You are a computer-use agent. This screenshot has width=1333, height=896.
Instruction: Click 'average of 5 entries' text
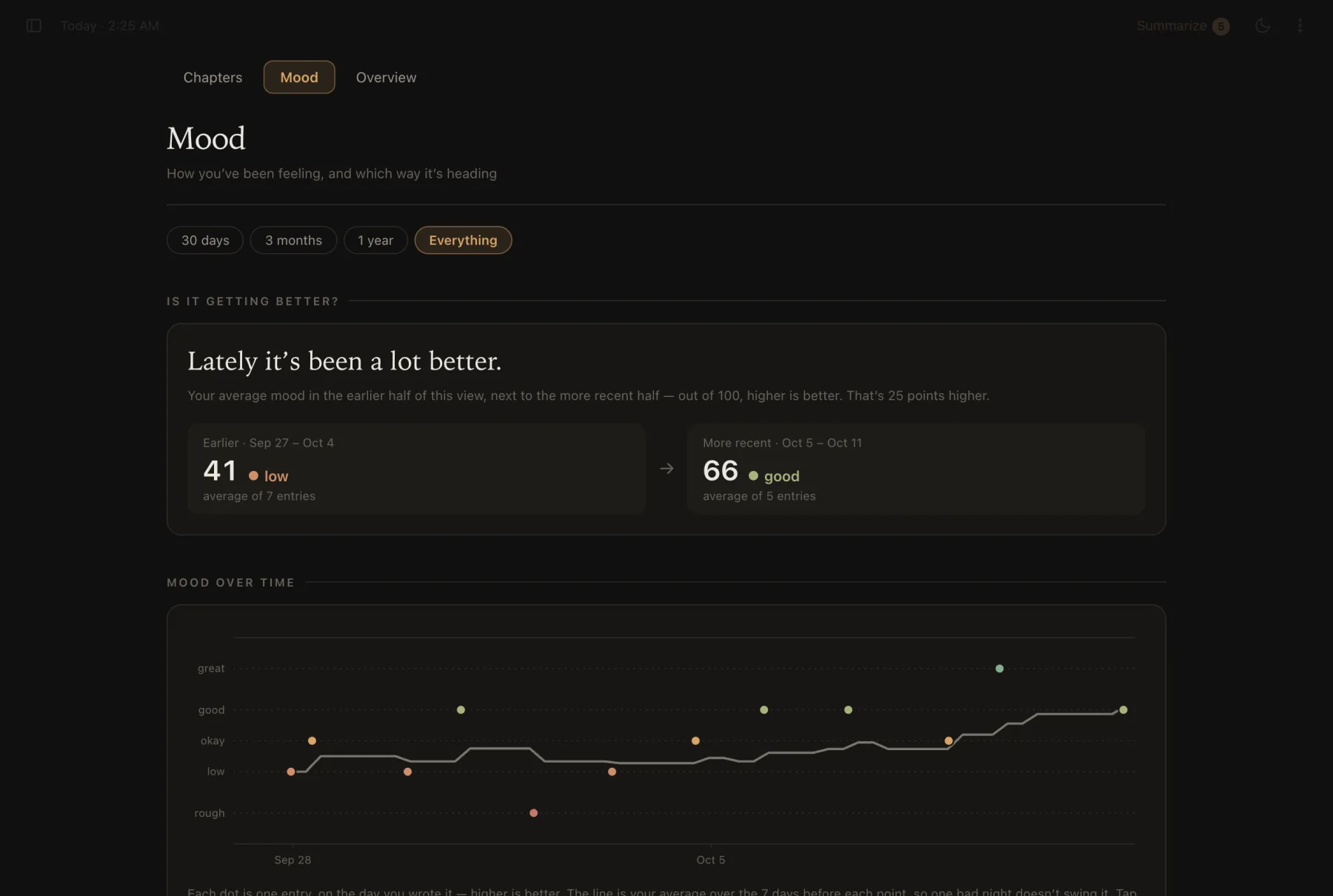pos(759,496)
